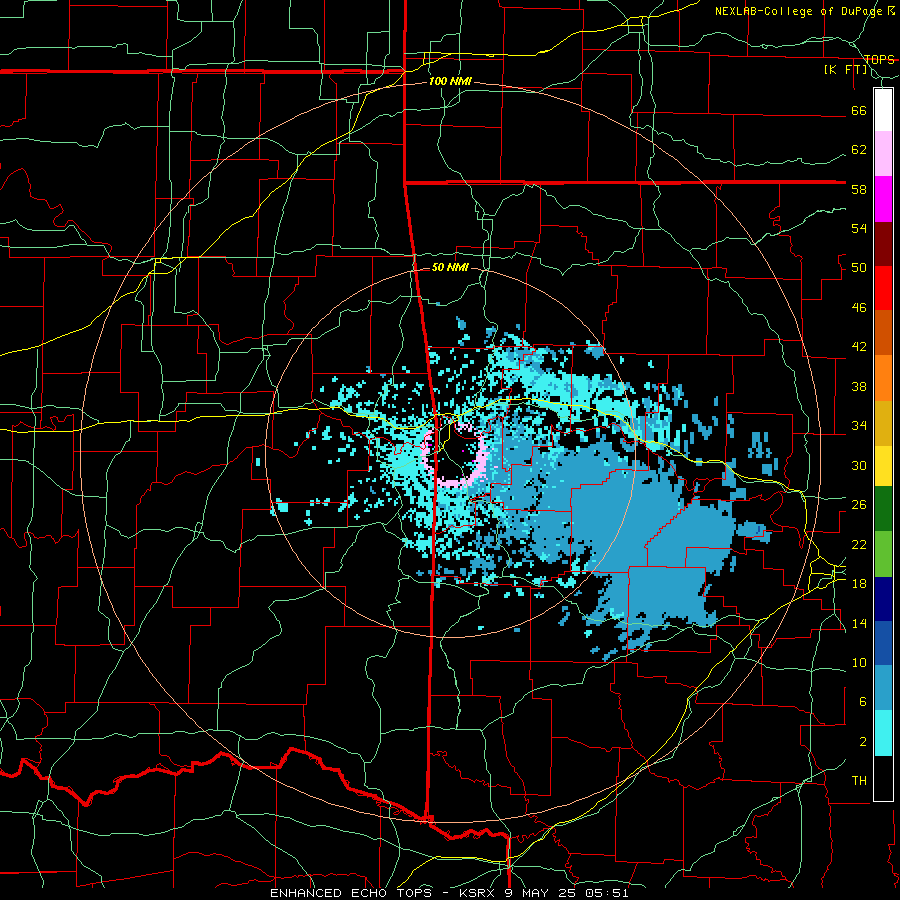Image resolution: width=900 pixels, height=900 pixels.
Task: Click the 34 value on the scale
Action: tap(859, 426)
